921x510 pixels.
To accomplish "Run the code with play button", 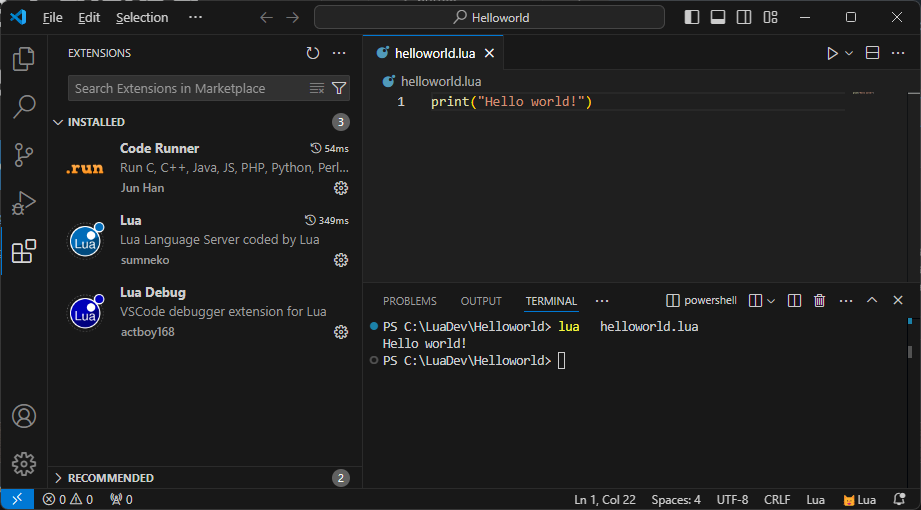I will pyautogui.click(x=832, y=53).
